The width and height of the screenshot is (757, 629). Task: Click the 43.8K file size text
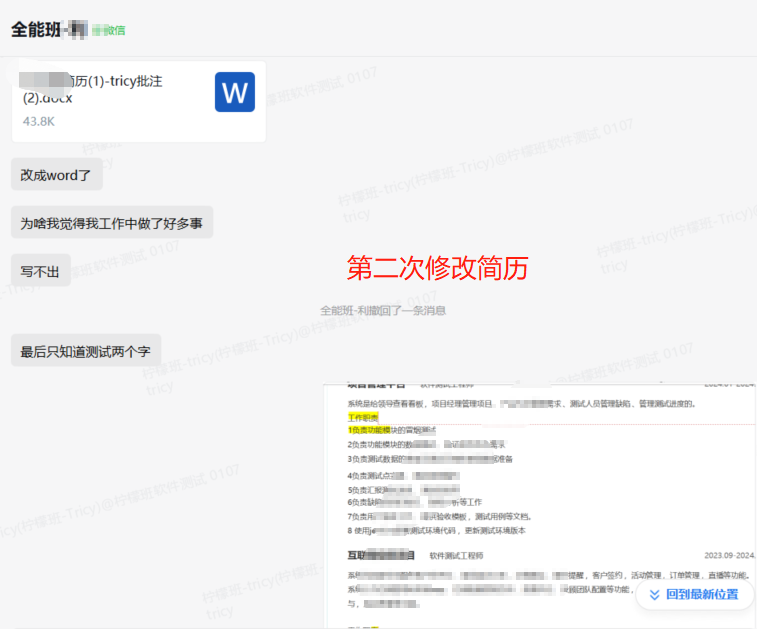[38, 121]
